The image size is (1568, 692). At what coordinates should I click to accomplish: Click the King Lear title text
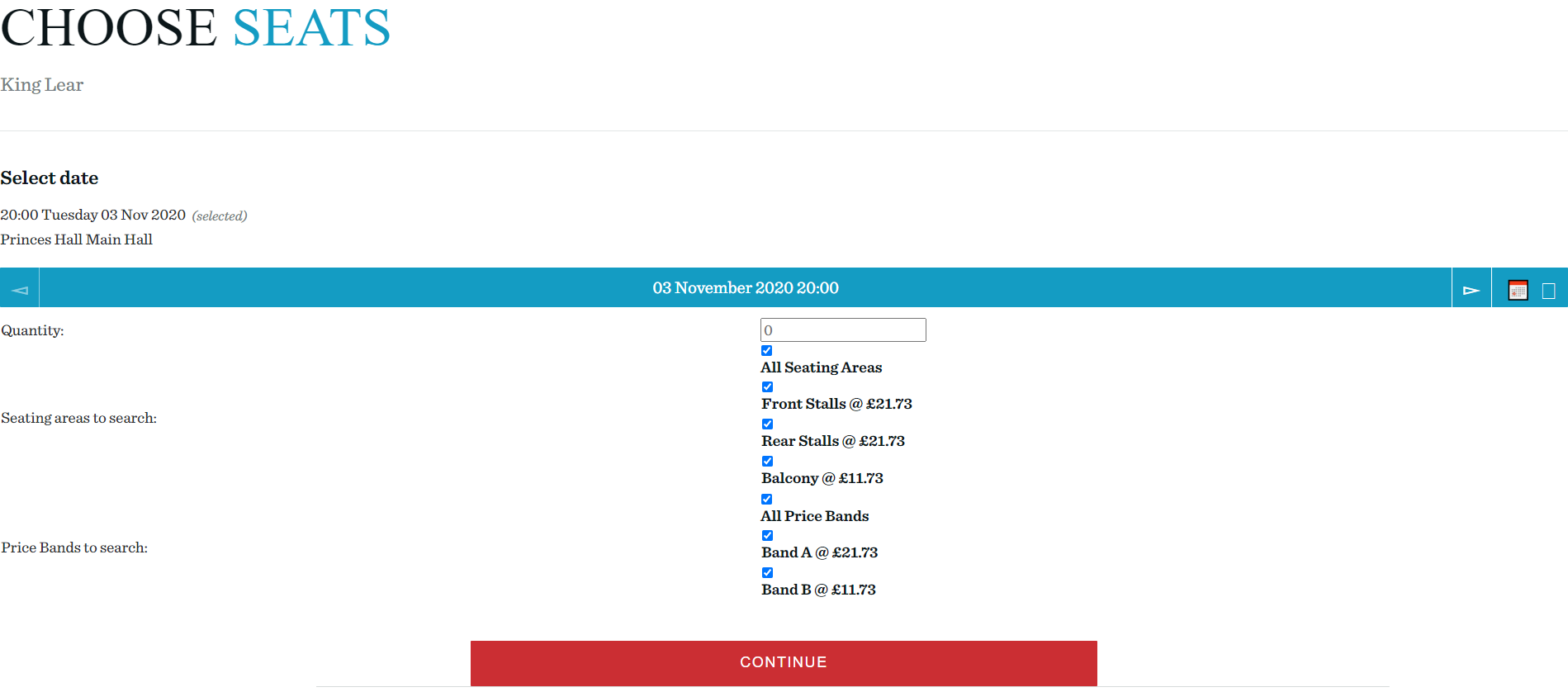click(x=42, y=85)
